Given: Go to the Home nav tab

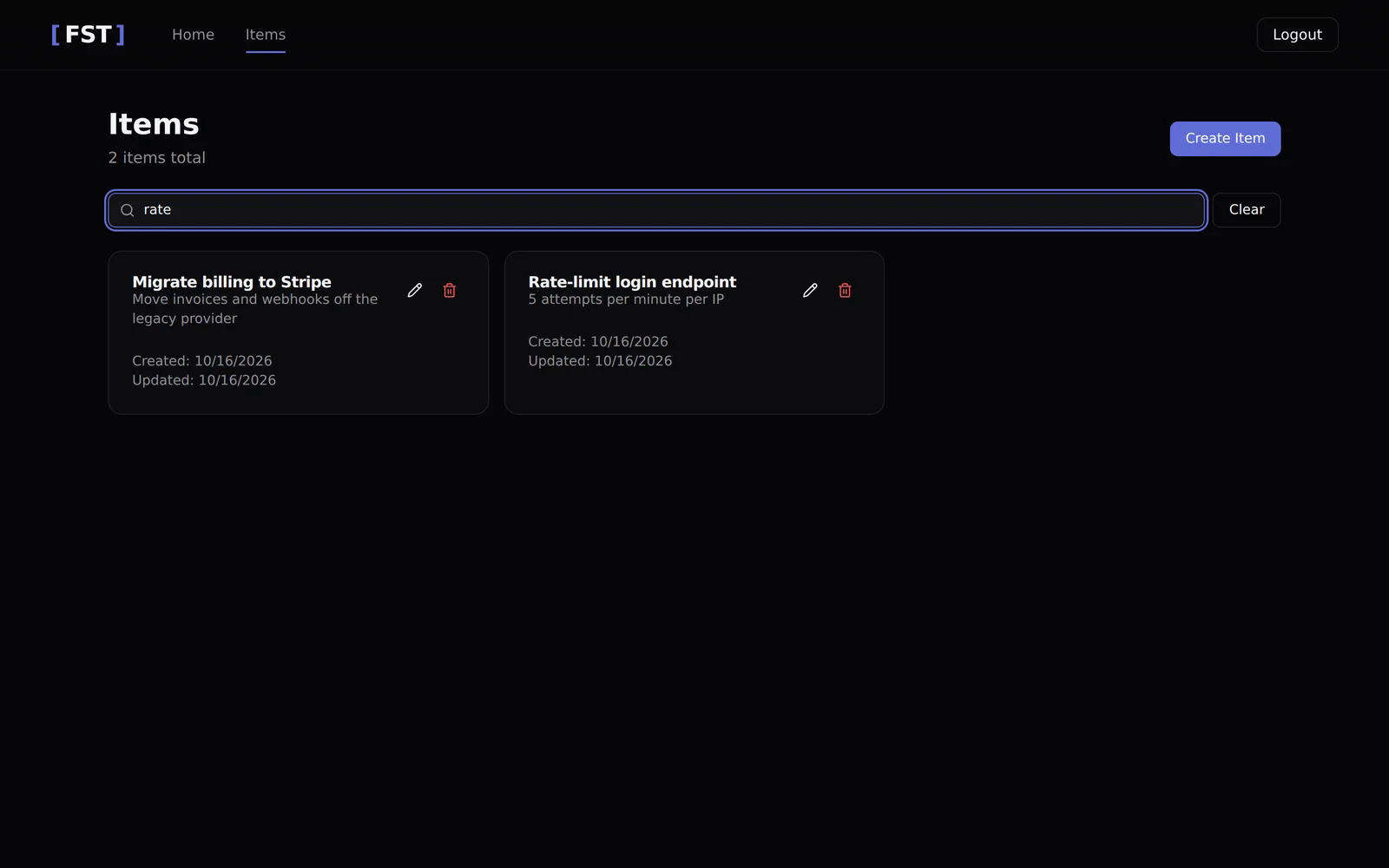Looking at the screenshot, I should (193, 35).
